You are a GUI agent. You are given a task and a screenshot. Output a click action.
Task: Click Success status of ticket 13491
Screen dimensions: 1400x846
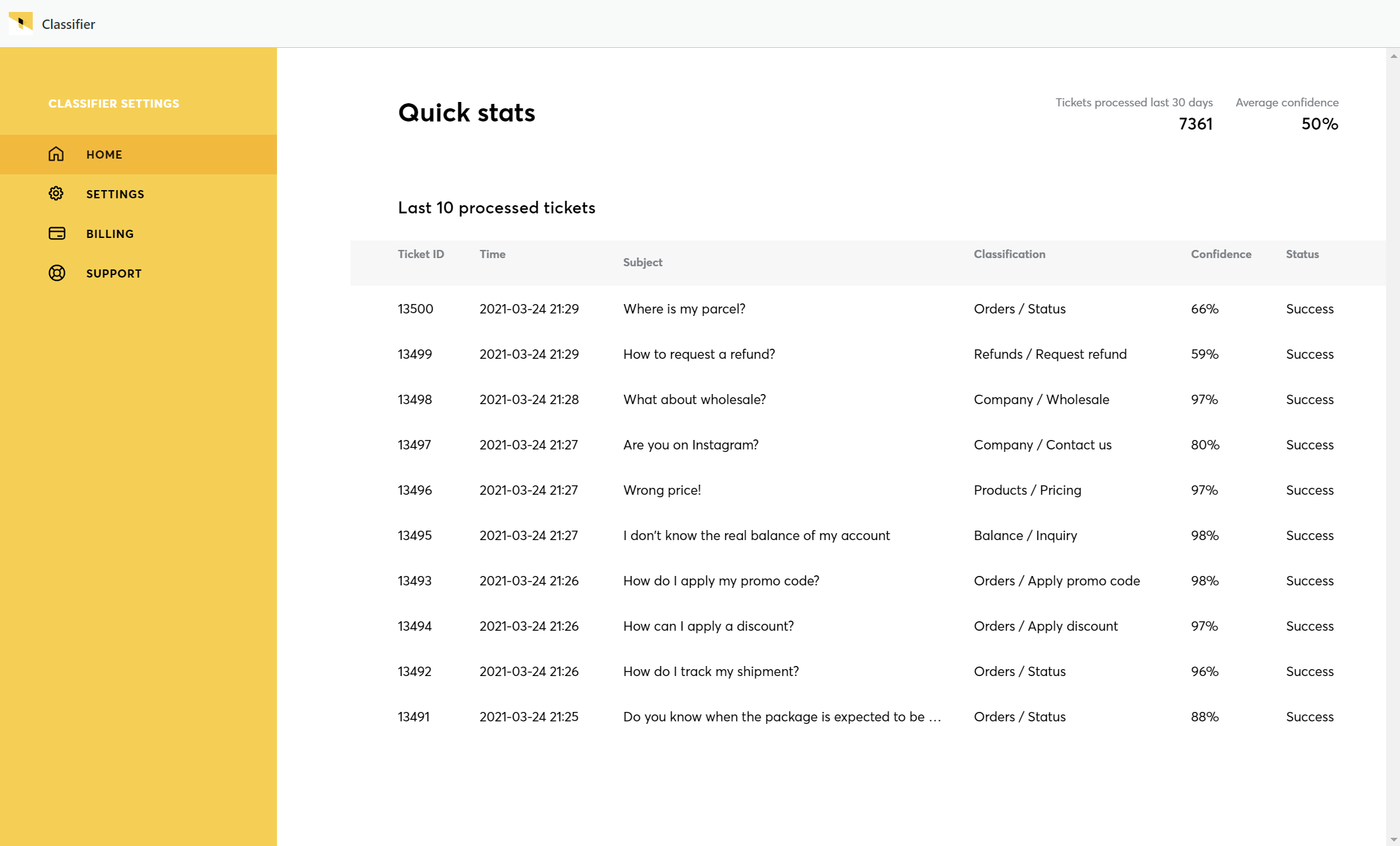(x=1310, y=717)
